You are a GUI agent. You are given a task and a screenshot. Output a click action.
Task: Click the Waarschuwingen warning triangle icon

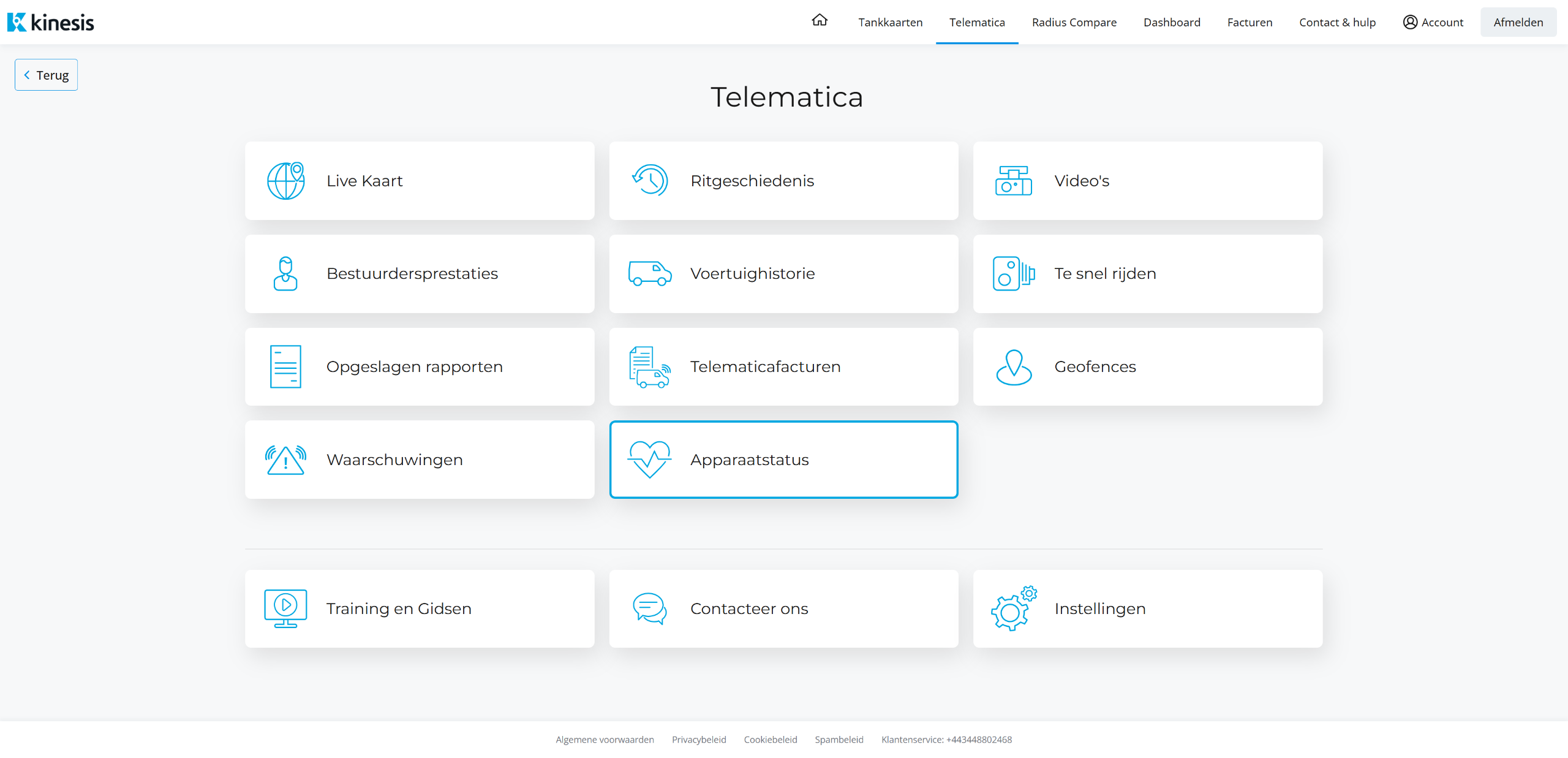click(x=285, y=460)
